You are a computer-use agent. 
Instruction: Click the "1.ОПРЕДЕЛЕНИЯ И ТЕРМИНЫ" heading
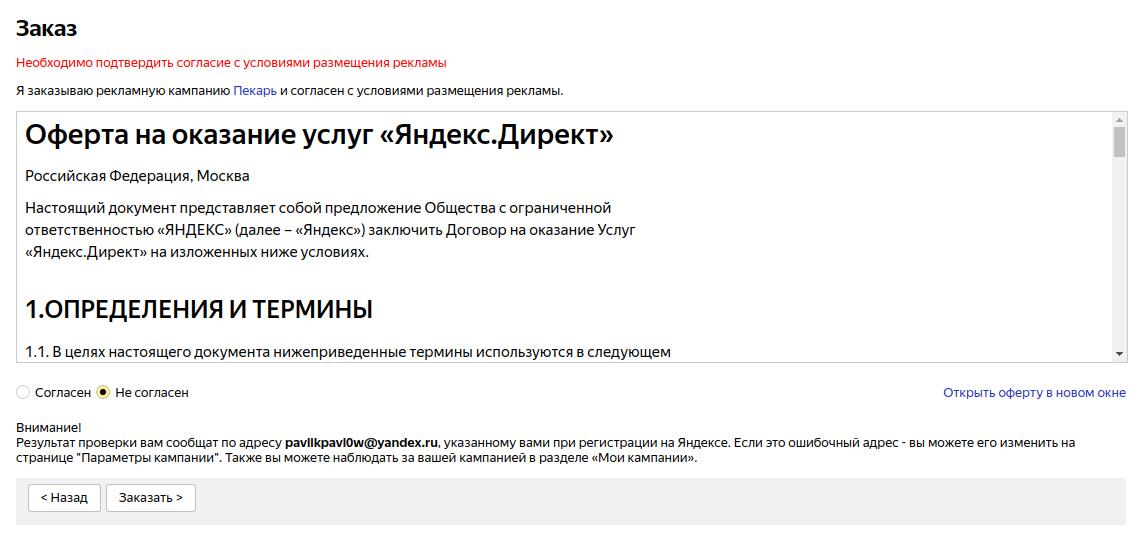tap(198, 310)
